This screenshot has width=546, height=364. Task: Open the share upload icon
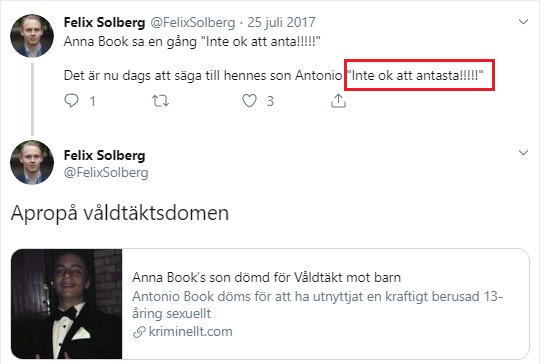338,101
